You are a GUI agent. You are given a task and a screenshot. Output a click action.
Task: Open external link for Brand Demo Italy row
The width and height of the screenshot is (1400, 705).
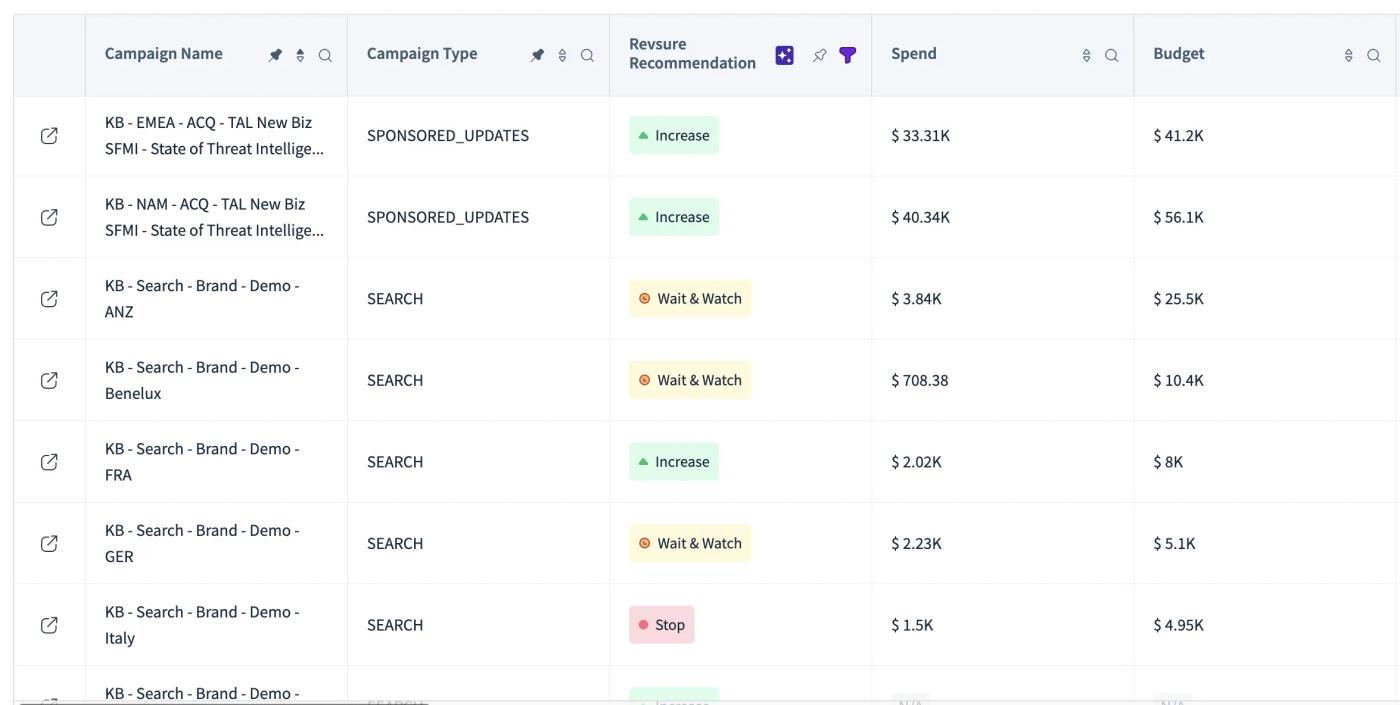[x=49, y=625]
